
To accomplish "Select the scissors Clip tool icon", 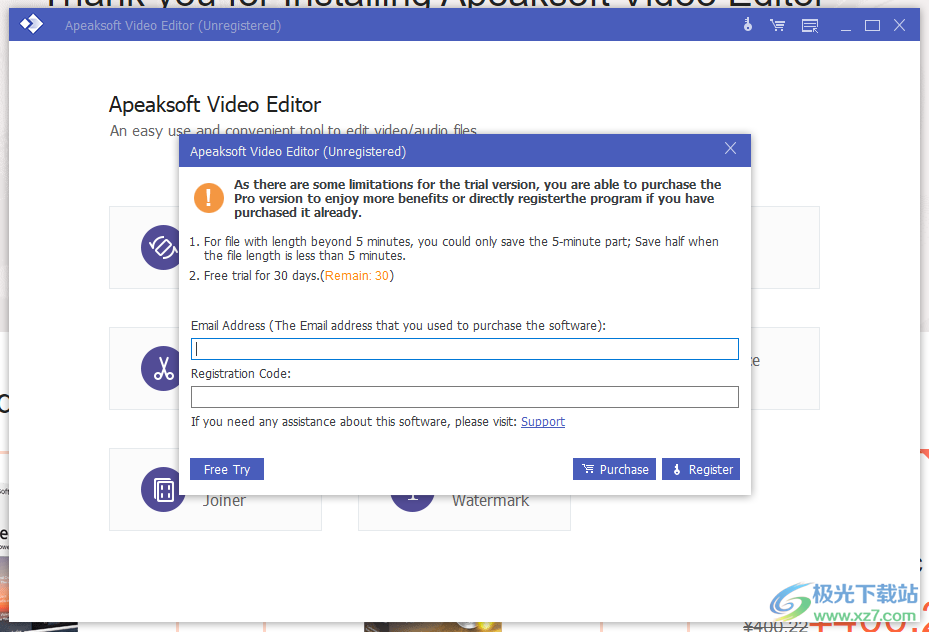I will pyautogui.click(x=161, y=368).
